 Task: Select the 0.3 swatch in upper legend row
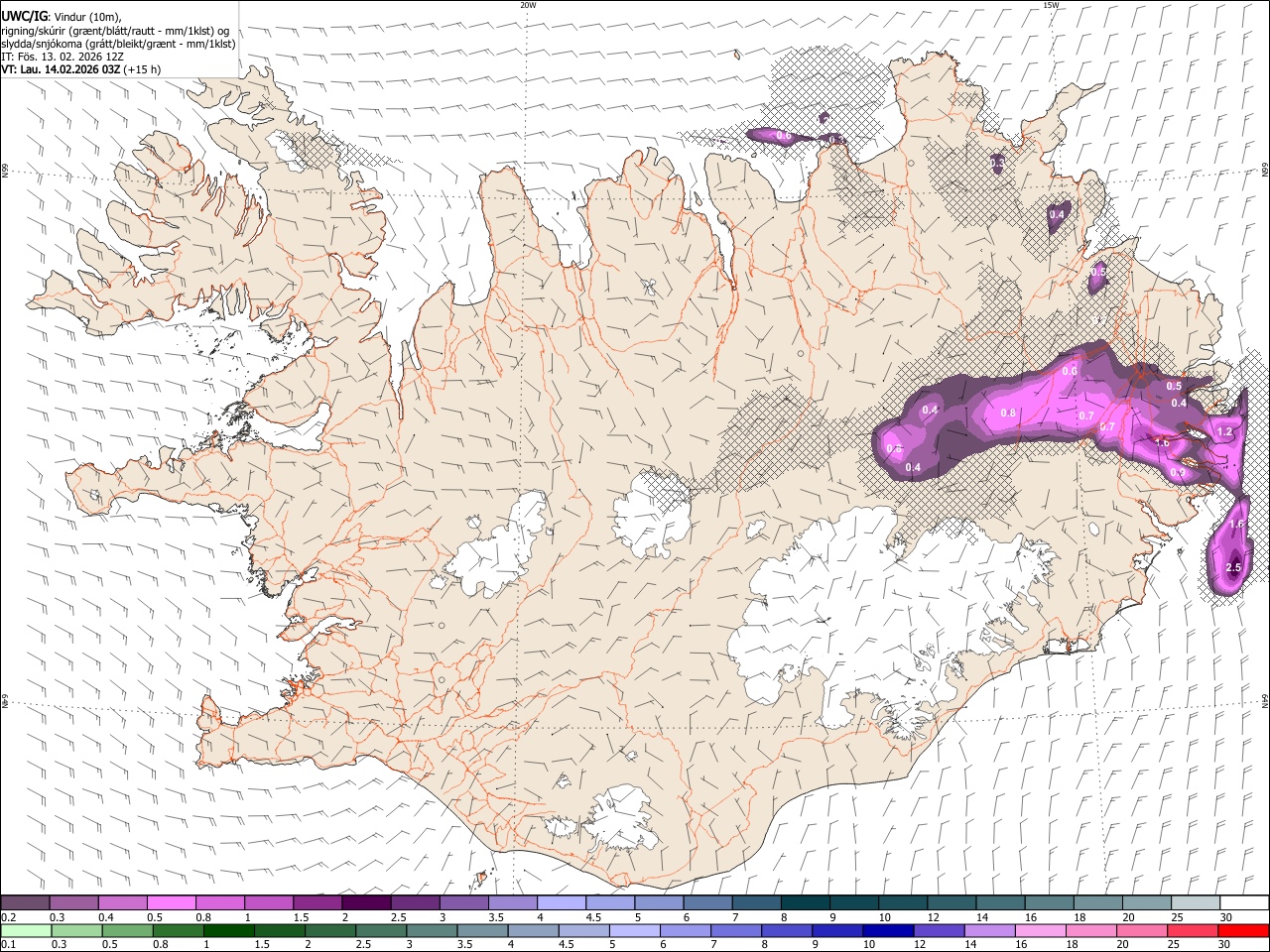73,902
